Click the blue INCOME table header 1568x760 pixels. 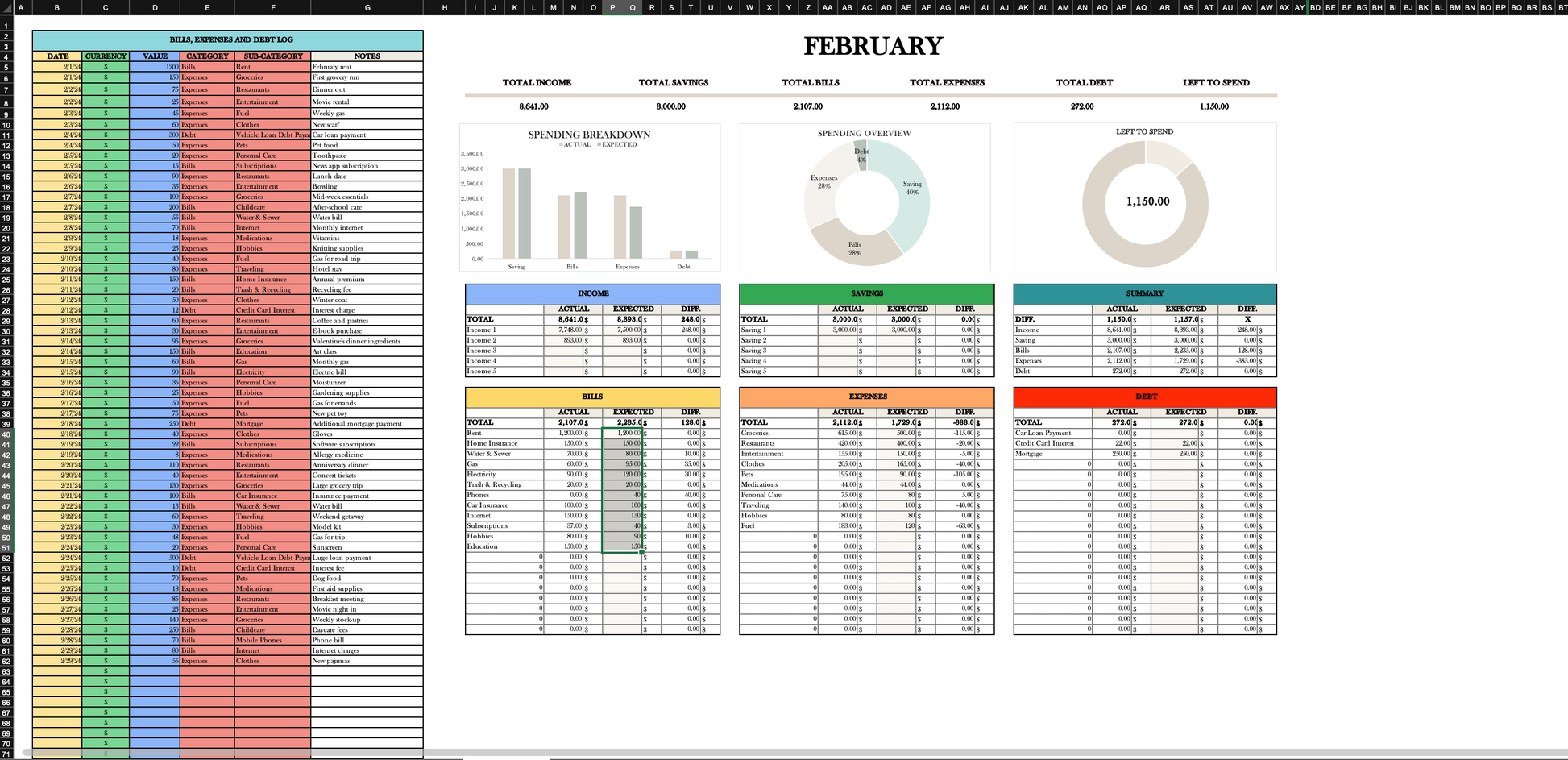pos(592,293)
